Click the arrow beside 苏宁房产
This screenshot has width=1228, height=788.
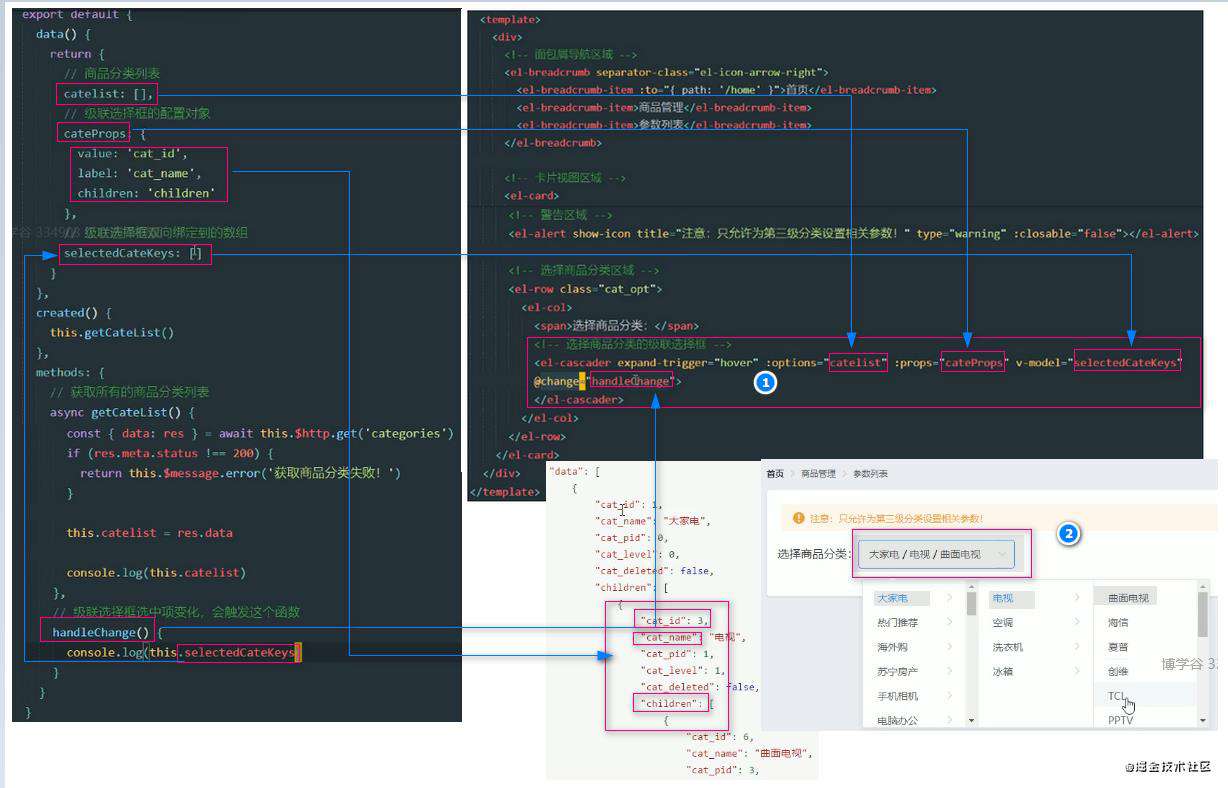(x=948, y=672)
